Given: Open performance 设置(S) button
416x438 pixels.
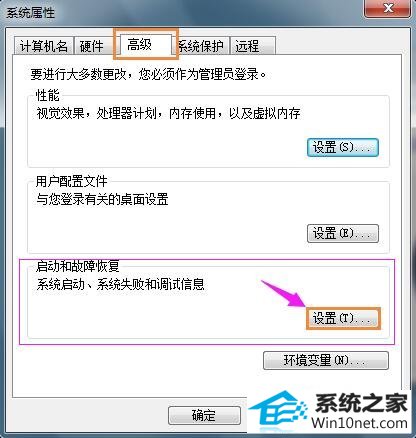Looking at the screenshot, I should pyautogui.click(x=343, y=147).
